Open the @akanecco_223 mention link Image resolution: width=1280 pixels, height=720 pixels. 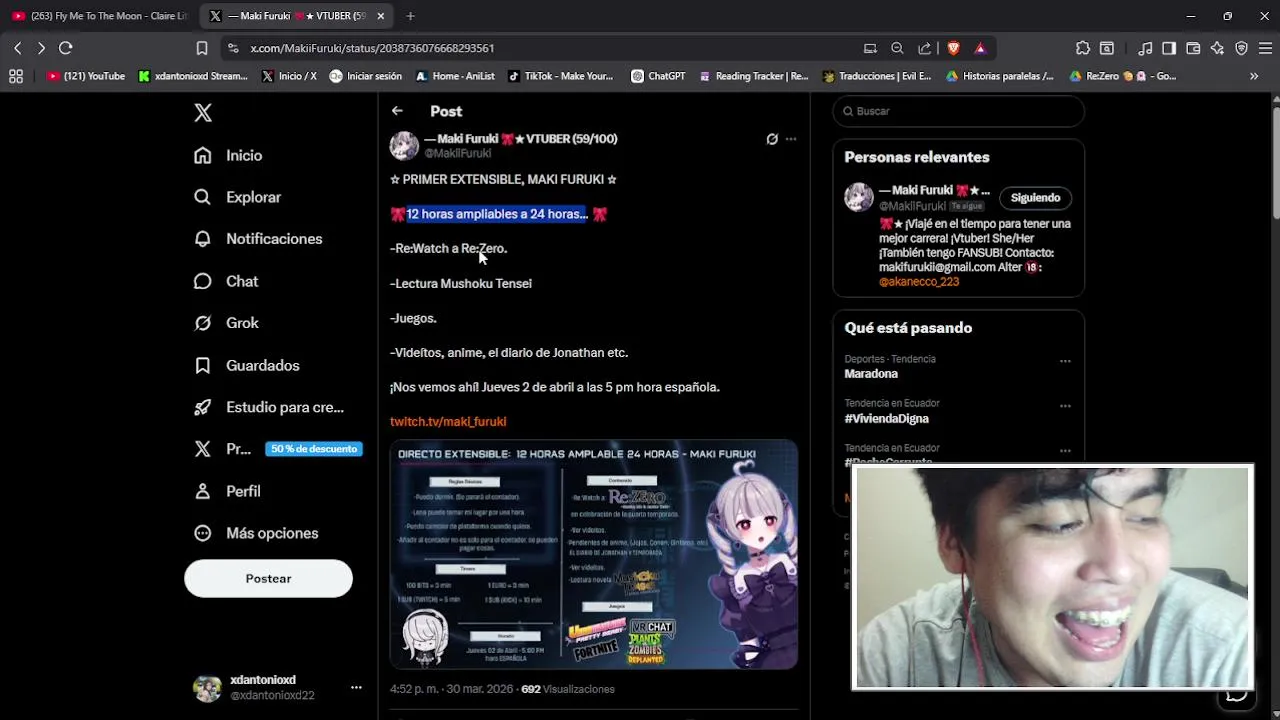[x=919, y=282]
